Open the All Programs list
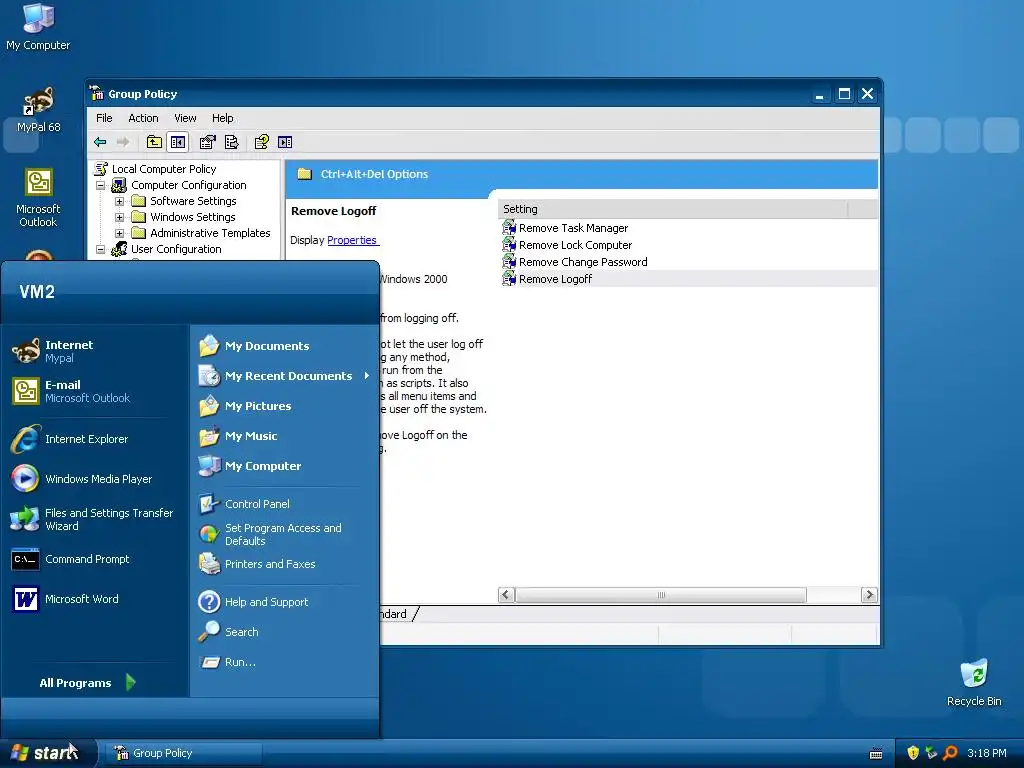 click(x=87, y=682)
